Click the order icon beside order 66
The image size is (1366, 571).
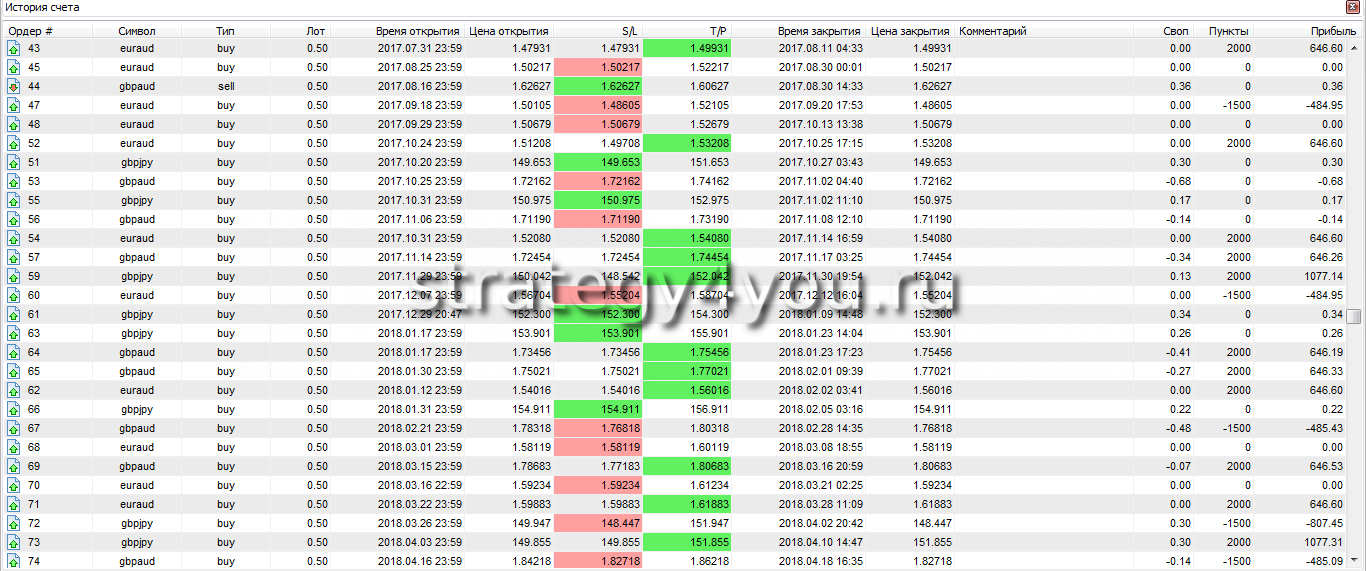coord(14,409)
